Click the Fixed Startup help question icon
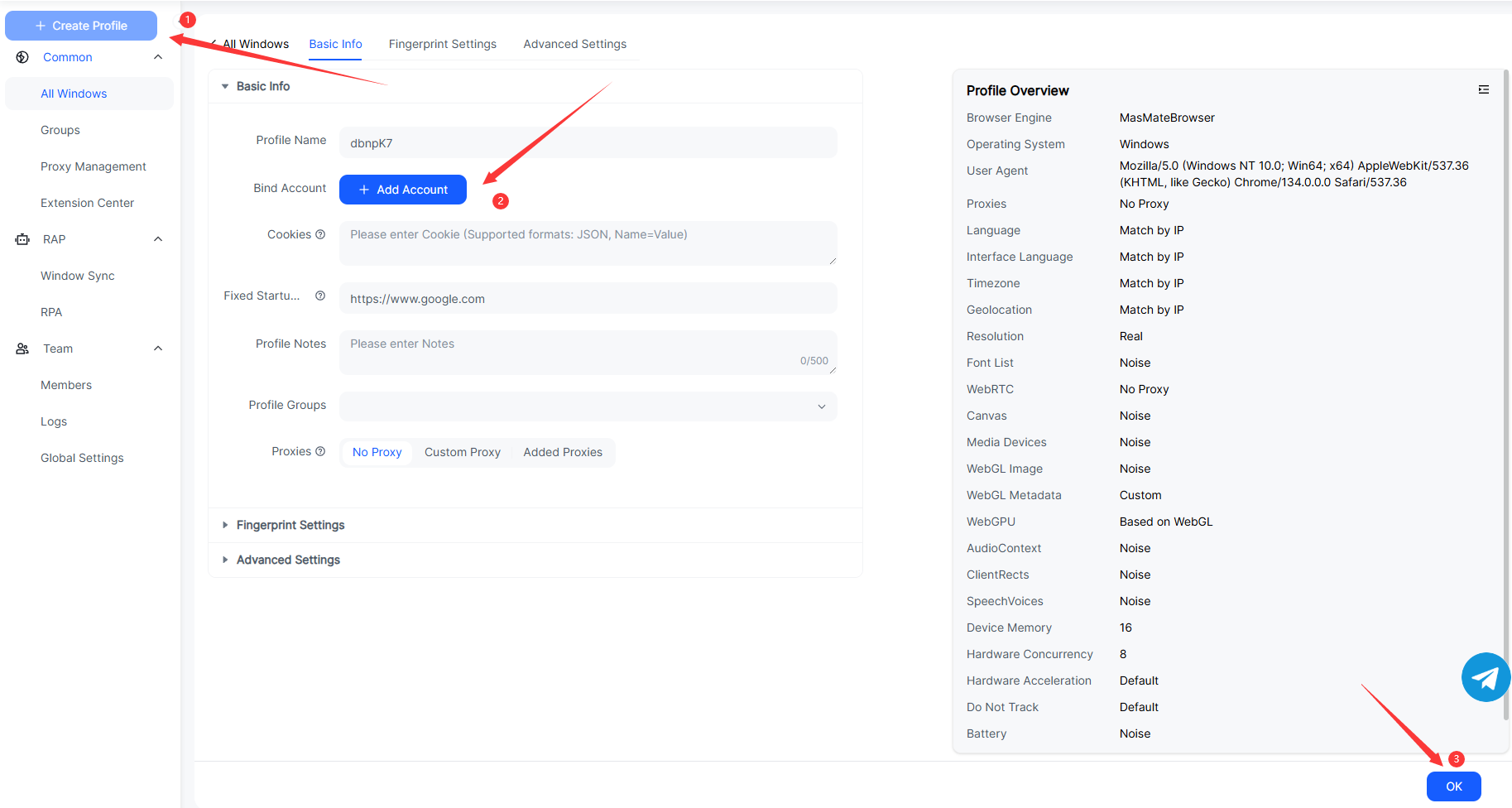 (x=320, y=296)
